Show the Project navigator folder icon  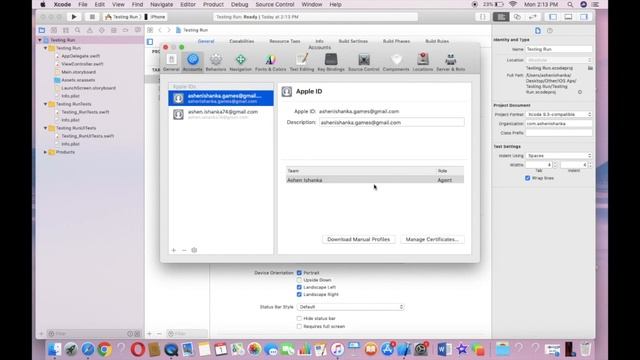42,30
